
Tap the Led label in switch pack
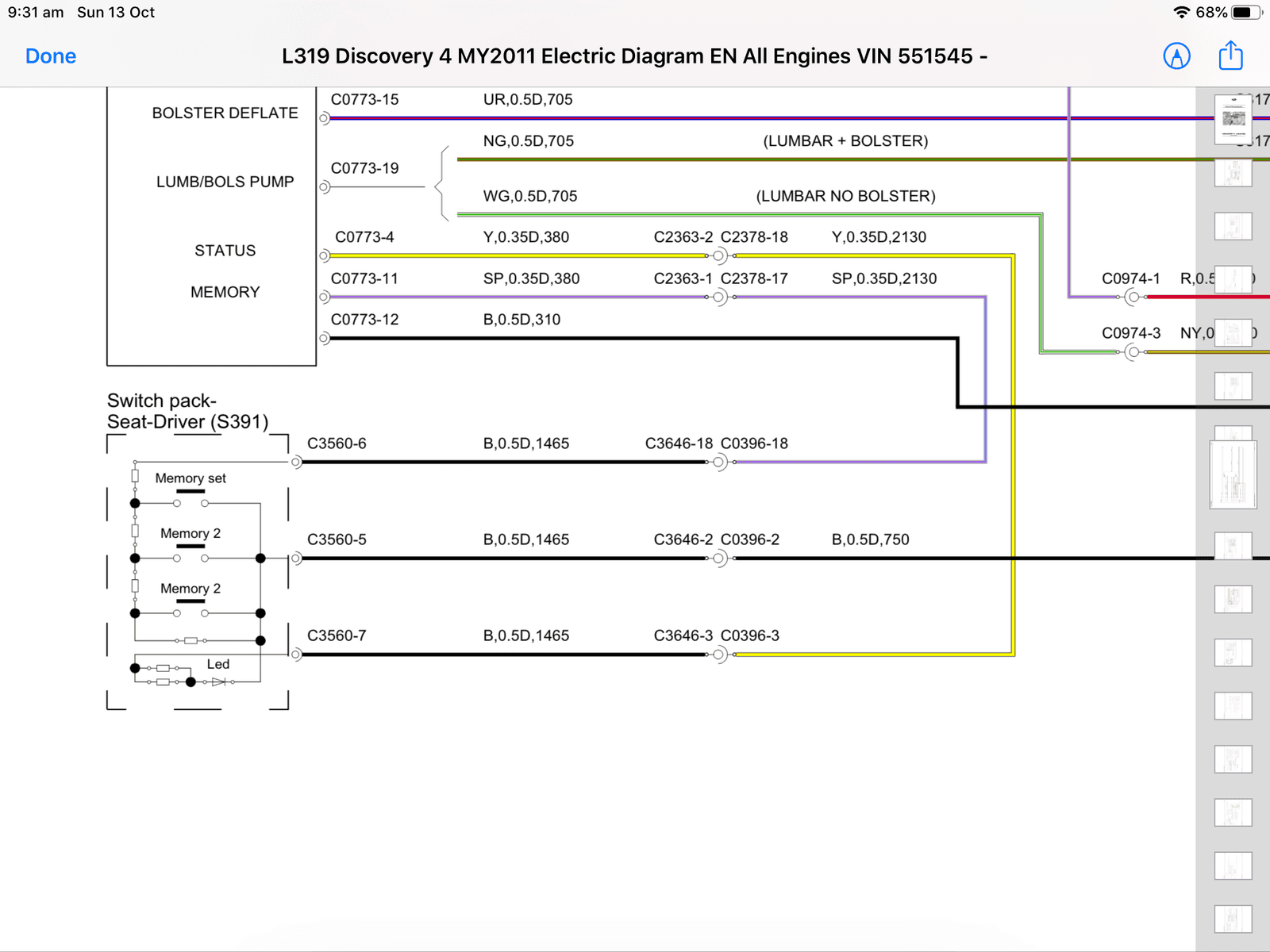218,664
